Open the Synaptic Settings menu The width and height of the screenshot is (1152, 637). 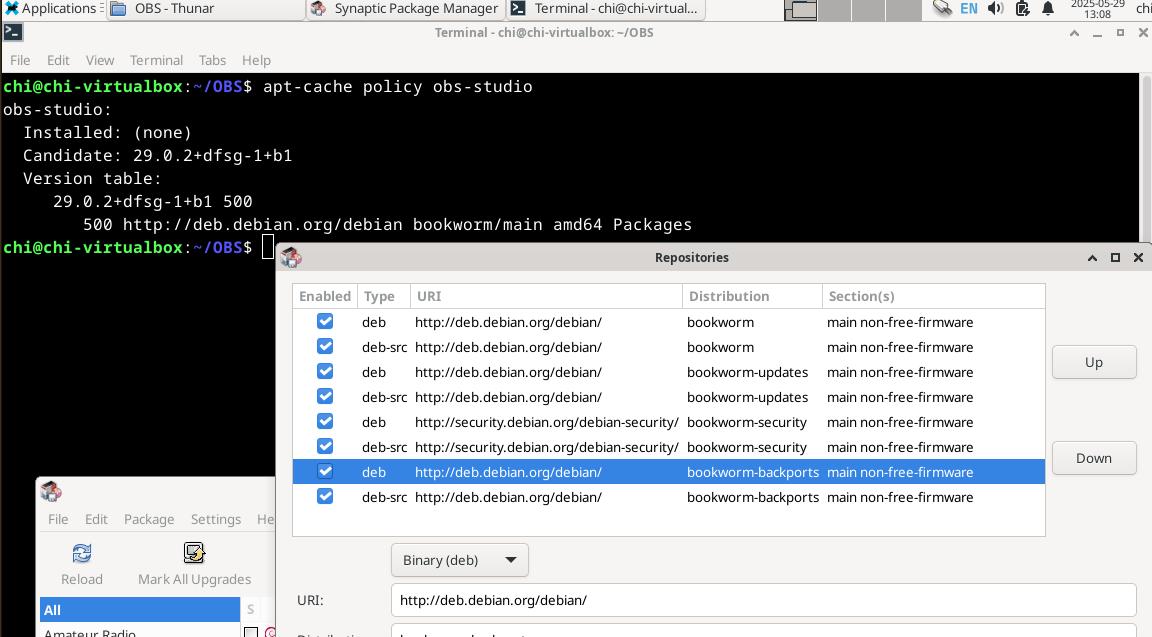216,519
